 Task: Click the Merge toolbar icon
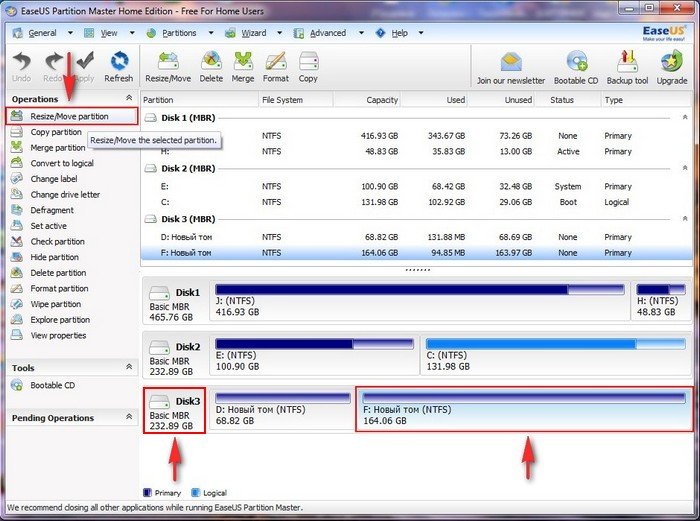[x=242, y=67]
